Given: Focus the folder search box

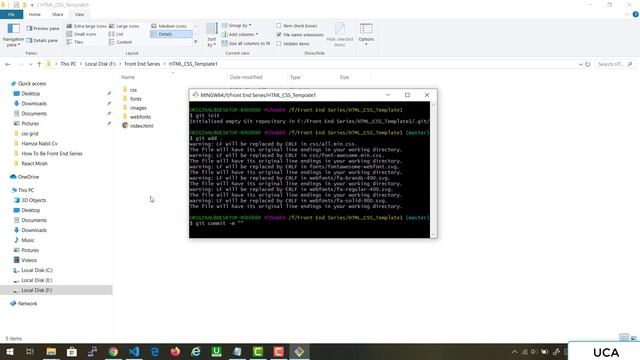Looking at the screenshot, I should point(615,64).
